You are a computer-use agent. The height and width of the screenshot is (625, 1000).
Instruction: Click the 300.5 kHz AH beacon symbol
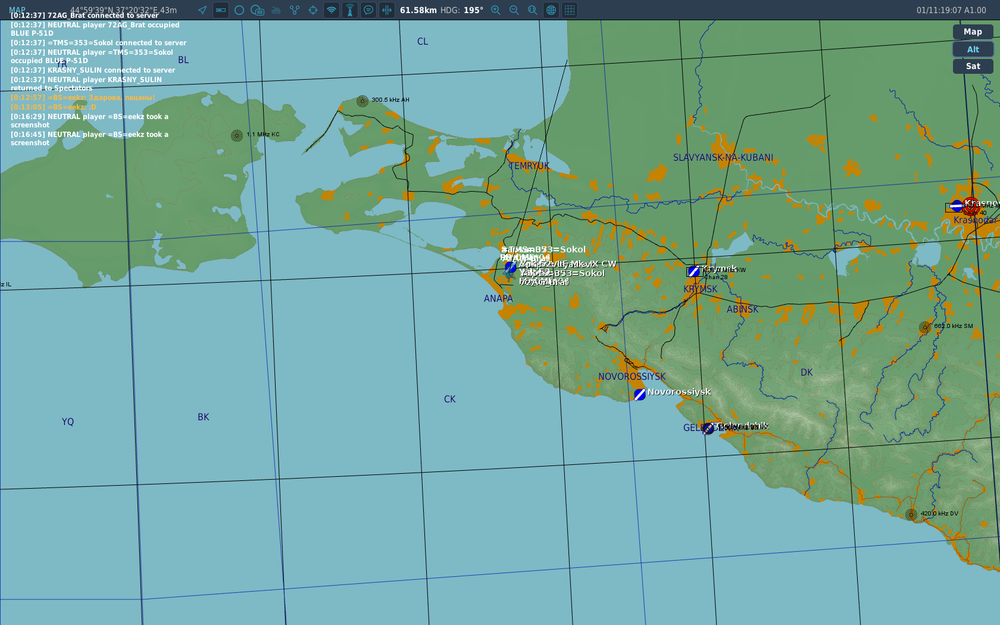click(362, 101)
